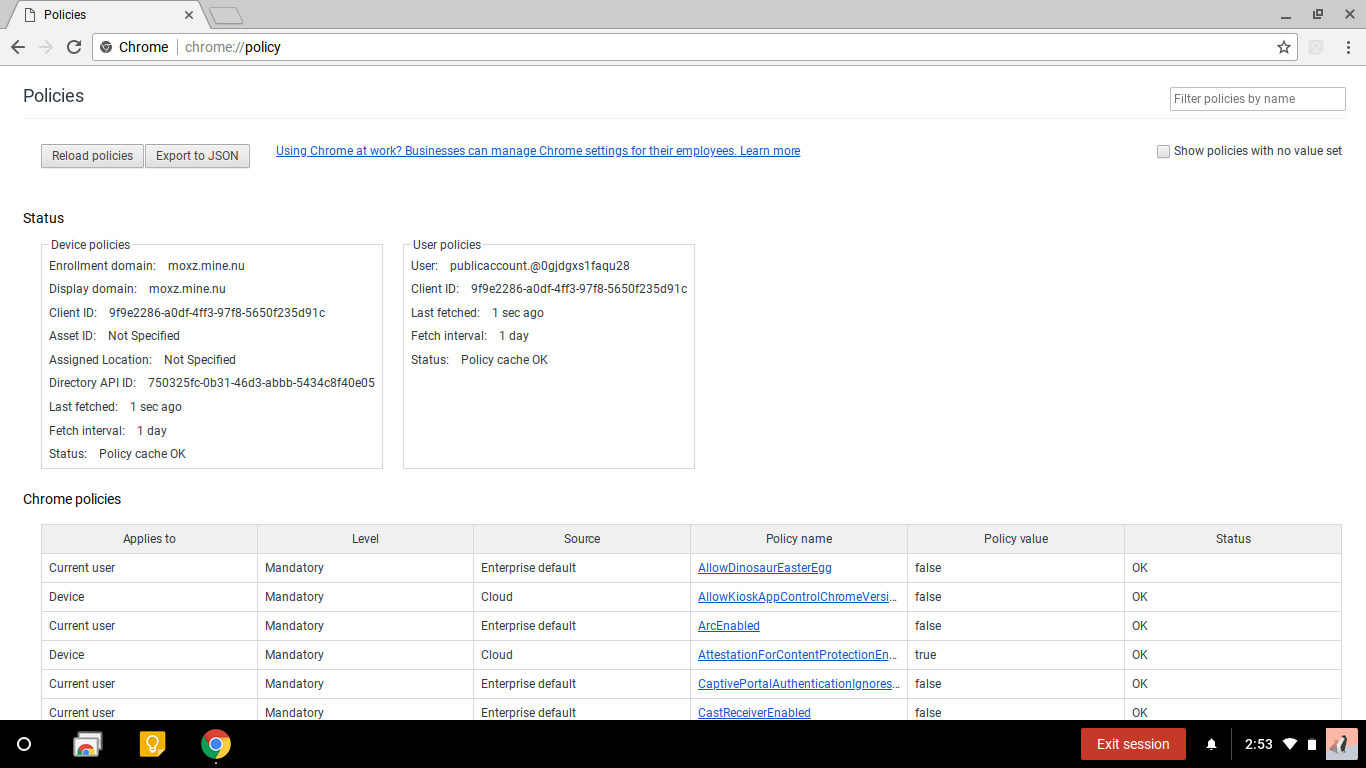Open the Web Store app on the shelf
Screen dimensions: 1366x768
pyautogui.click(x=87, y=744)
